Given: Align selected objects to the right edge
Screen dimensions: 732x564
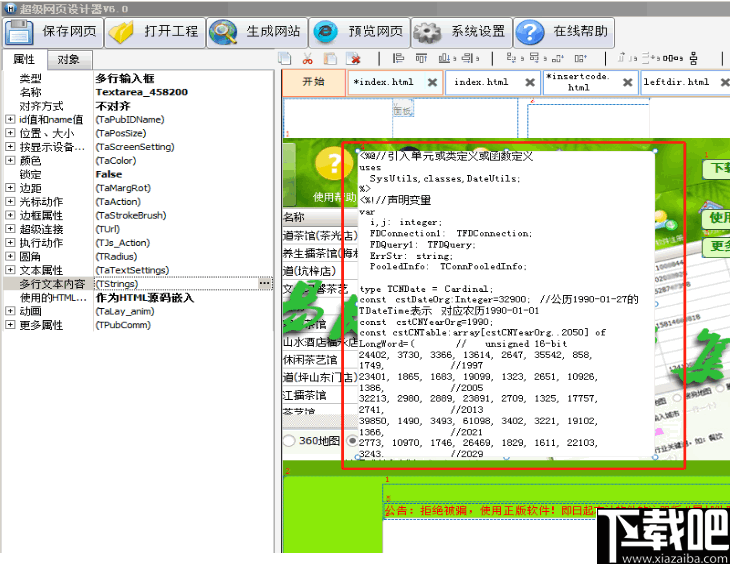Looking at the screenshot, I should pos(467,58).
